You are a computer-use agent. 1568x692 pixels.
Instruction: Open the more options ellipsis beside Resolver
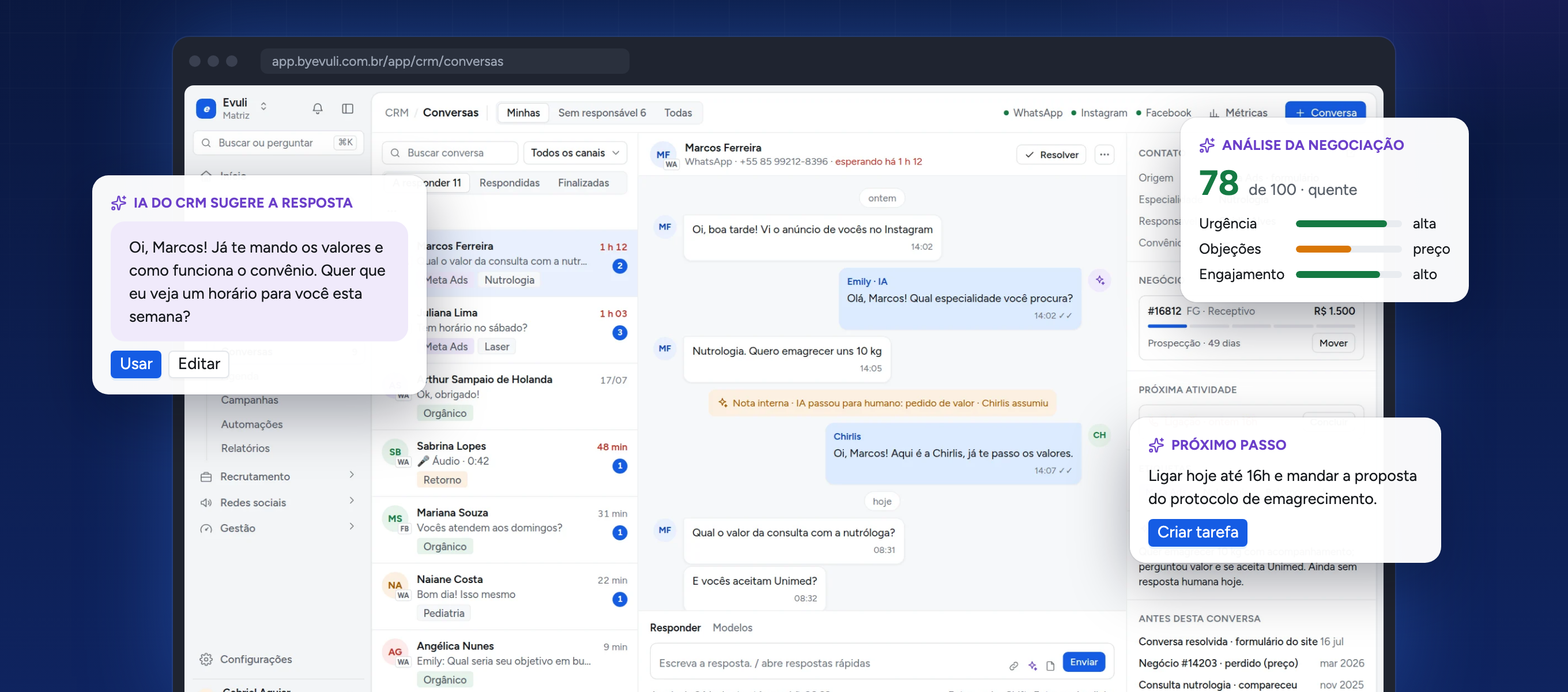tap(1104, 155)
